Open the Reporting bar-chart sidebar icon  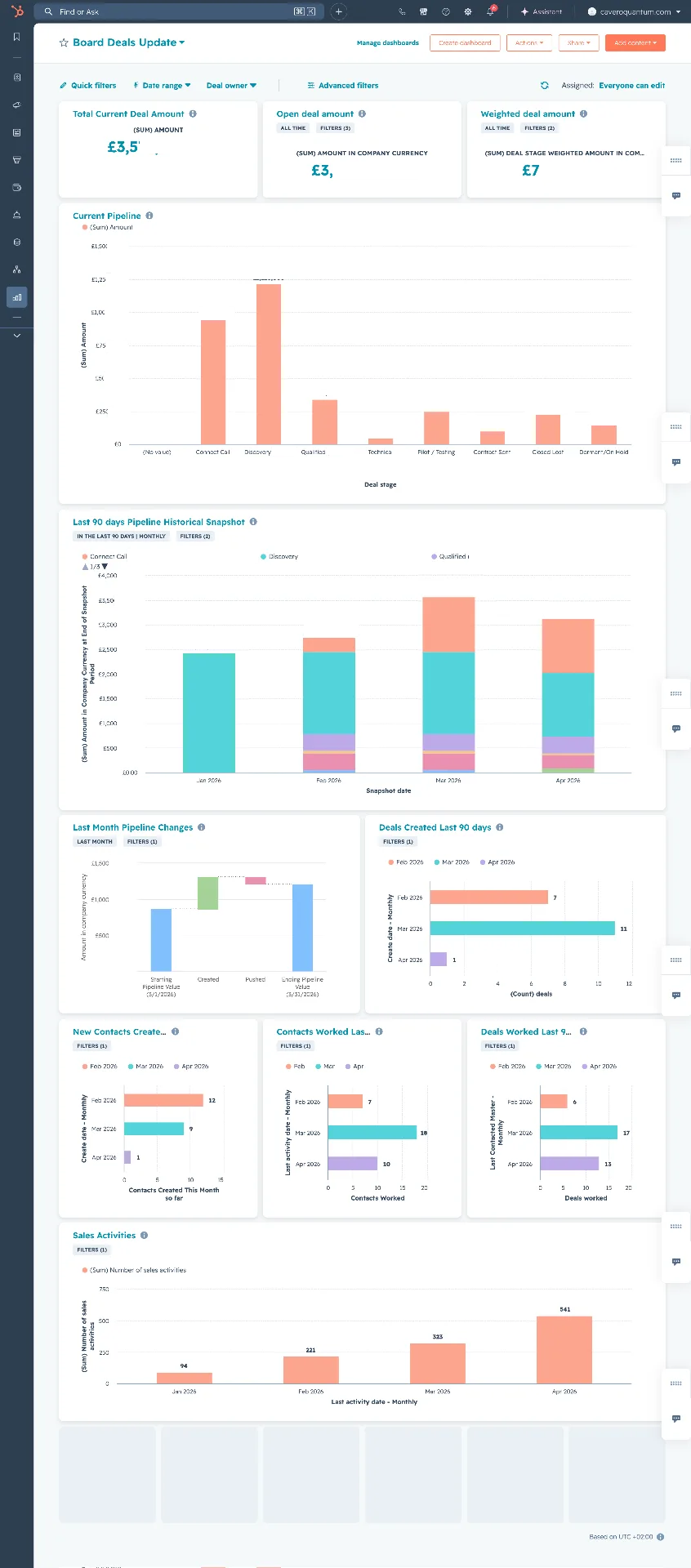coord(16,297)
